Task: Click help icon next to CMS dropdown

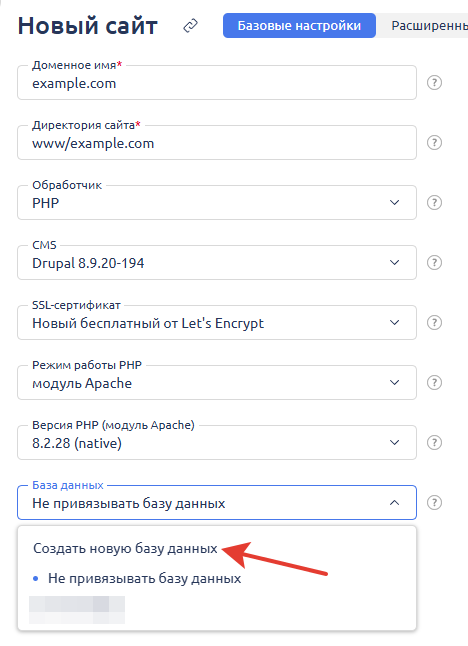Action: (x=434, y=262)
